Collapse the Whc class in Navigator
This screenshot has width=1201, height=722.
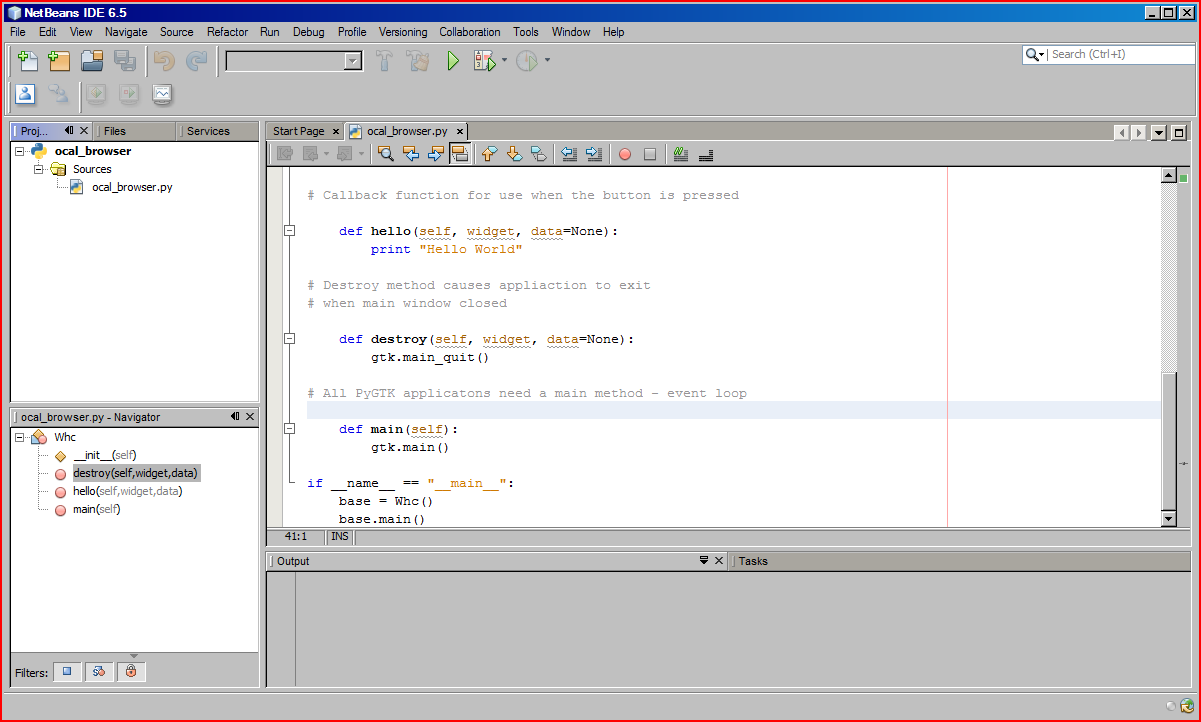tap(20, 437)
